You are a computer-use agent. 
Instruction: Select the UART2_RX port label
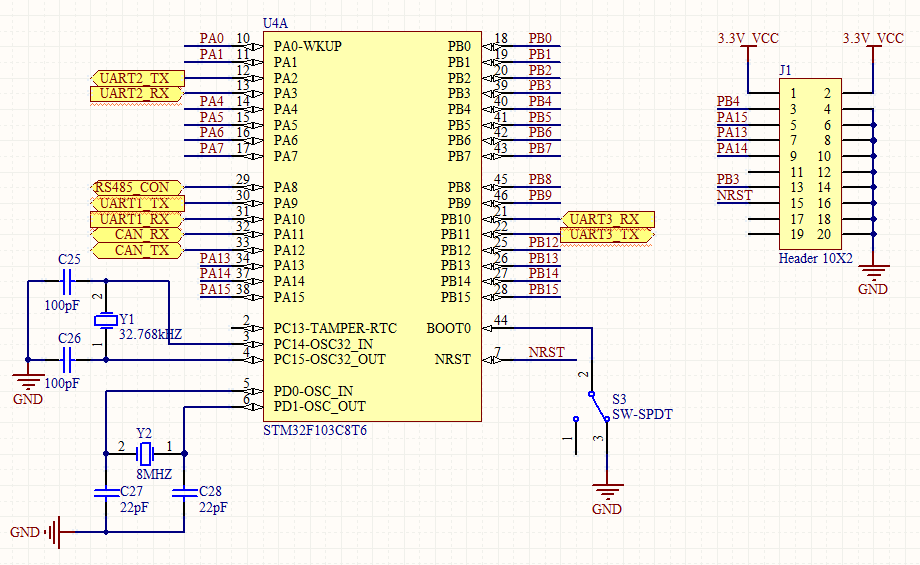pyautogui.click(x=137, y=94)
